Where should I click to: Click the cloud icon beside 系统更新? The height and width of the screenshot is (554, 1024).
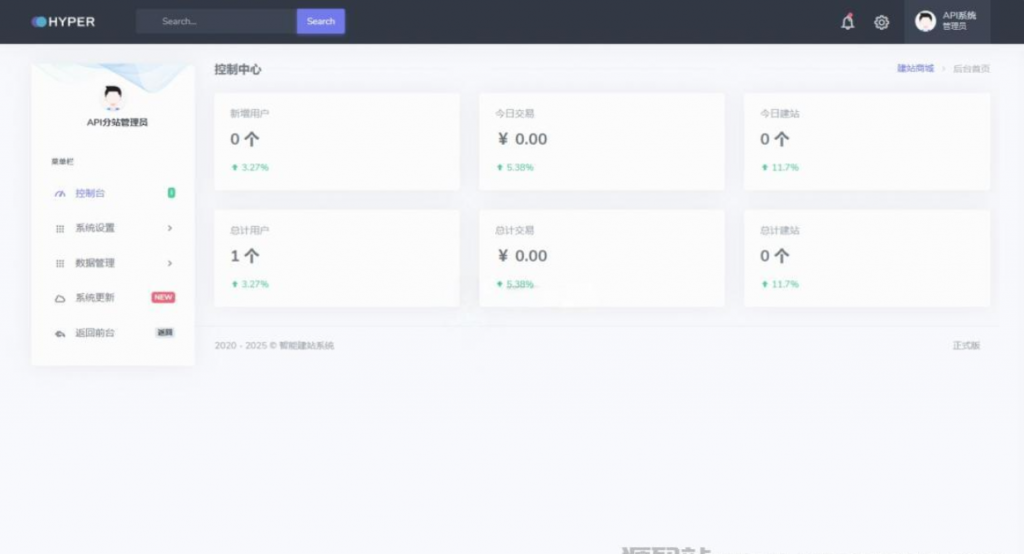click(60, 298)
